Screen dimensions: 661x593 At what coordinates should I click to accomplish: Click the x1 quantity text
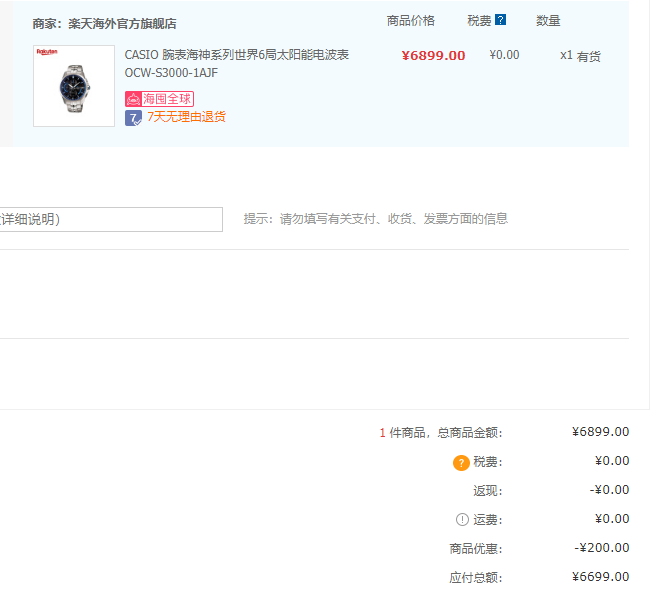pos(566,55)
